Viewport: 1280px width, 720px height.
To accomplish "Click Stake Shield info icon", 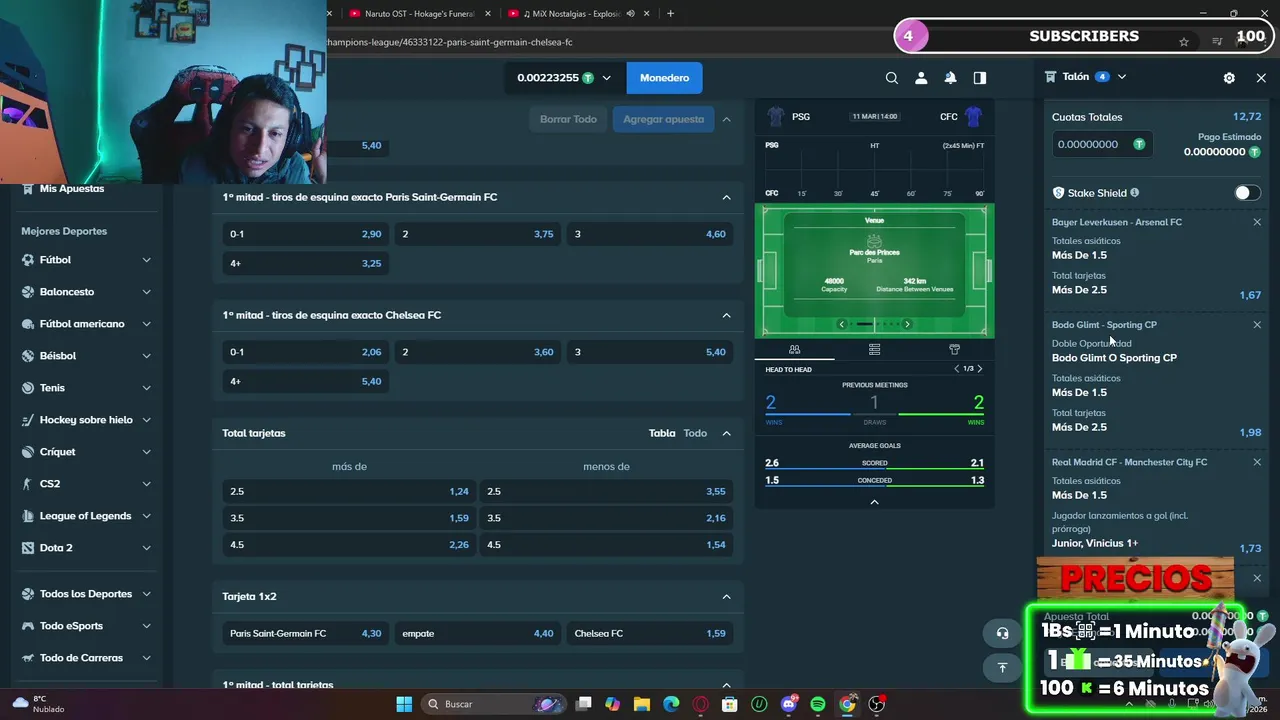I will [1134, 193].
